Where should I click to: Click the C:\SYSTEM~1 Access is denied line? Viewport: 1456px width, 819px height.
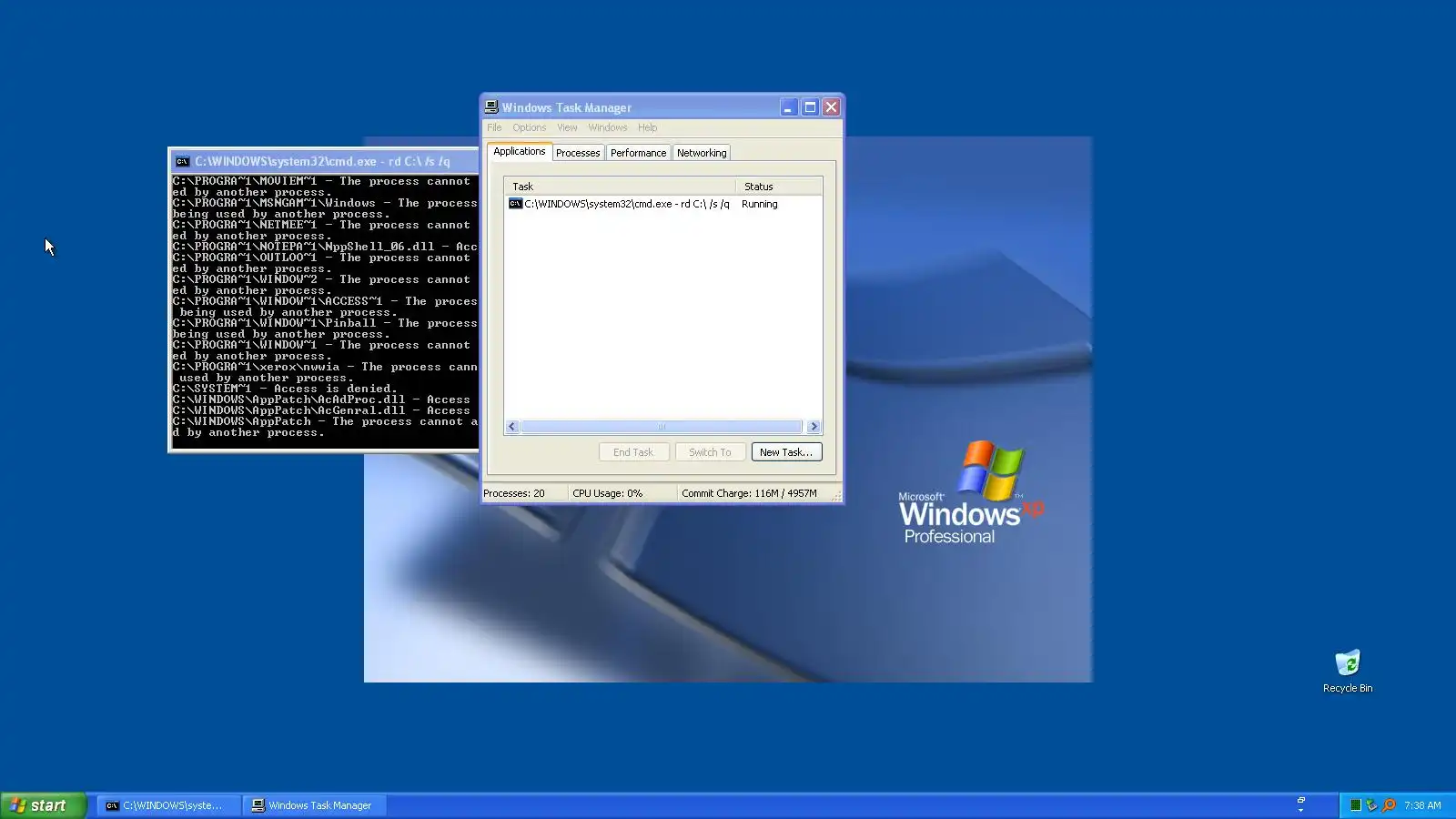click(x=285, y=389)
